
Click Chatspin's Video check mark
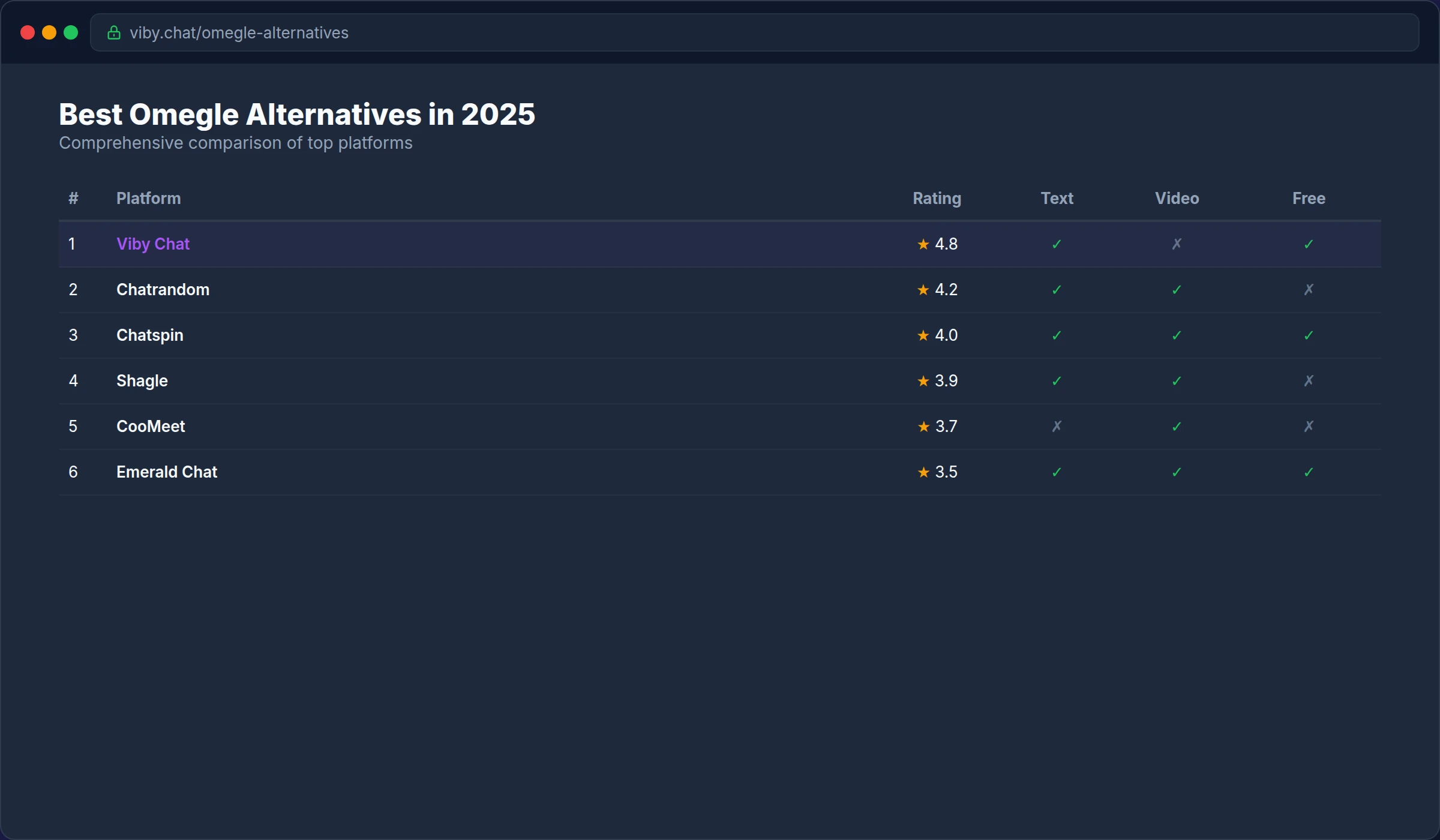(1177, 335)
